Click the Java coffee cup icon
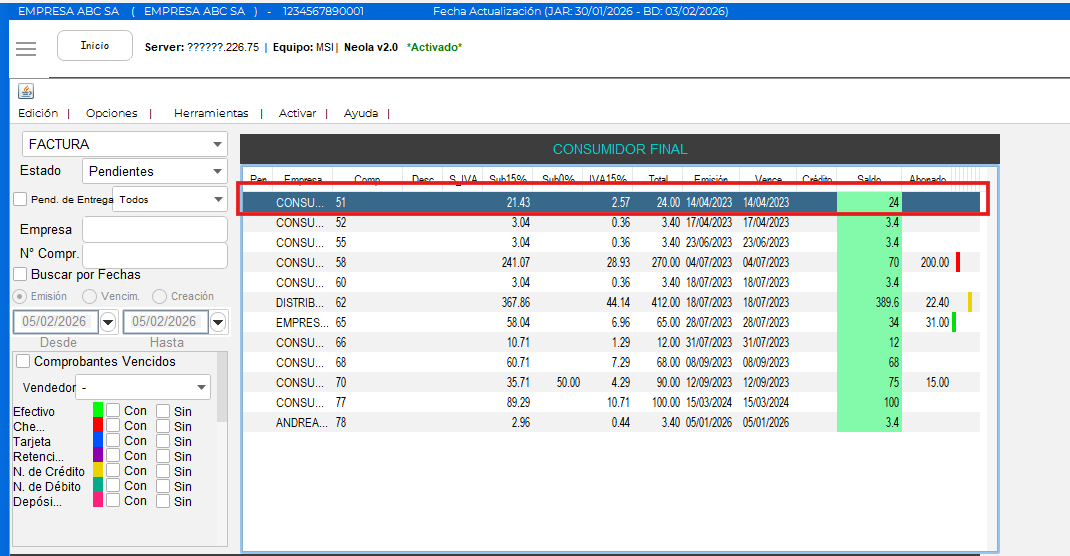This screenshot has width=1070, height=556. coord(26,92)
